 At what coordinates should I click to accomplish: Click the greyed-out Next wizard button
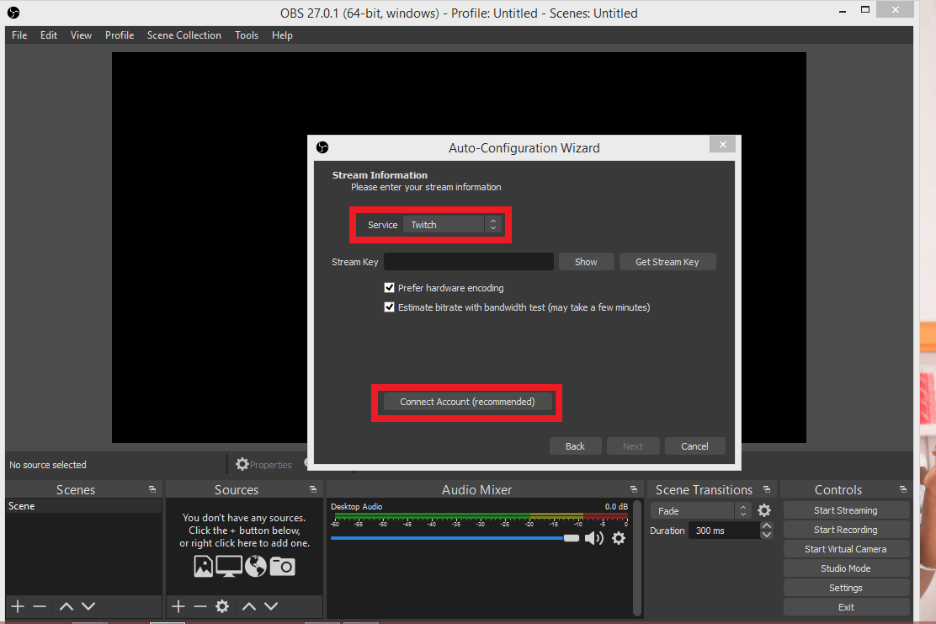click(633, 446)
